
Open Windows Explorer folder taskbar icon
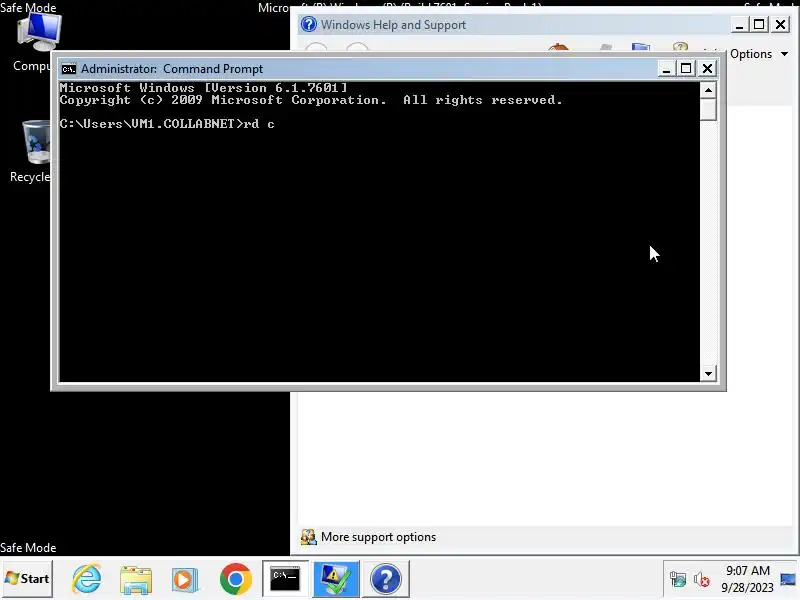(x=136, y=579)
